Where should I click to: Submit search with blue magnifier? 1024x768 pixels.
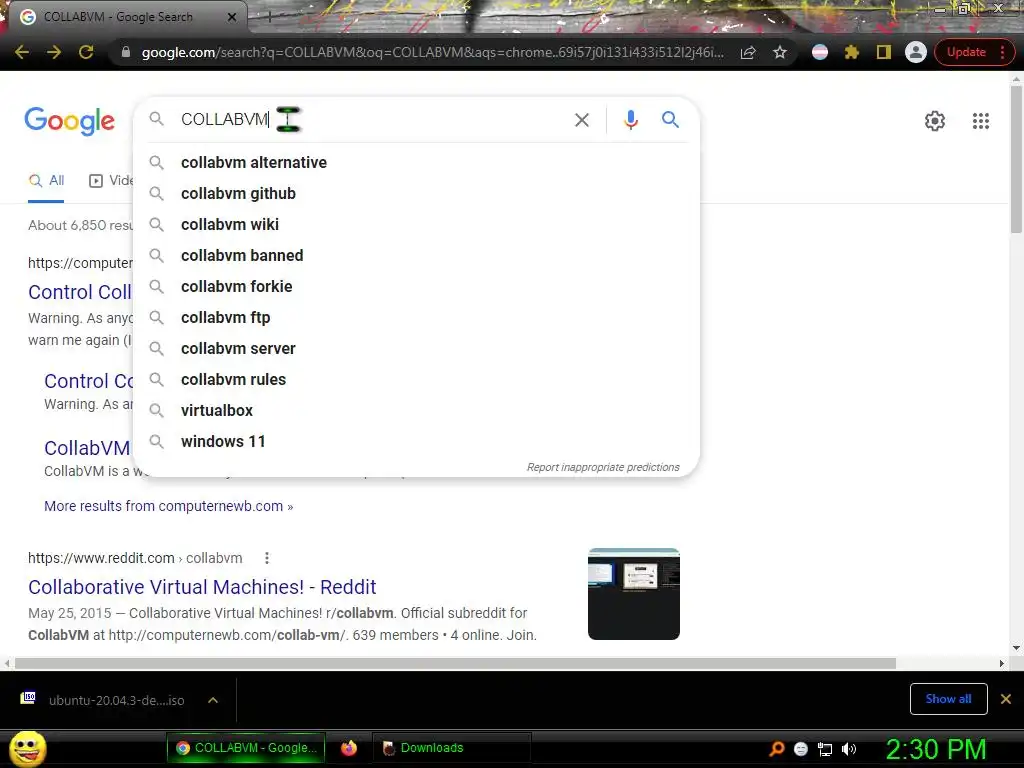670,120
